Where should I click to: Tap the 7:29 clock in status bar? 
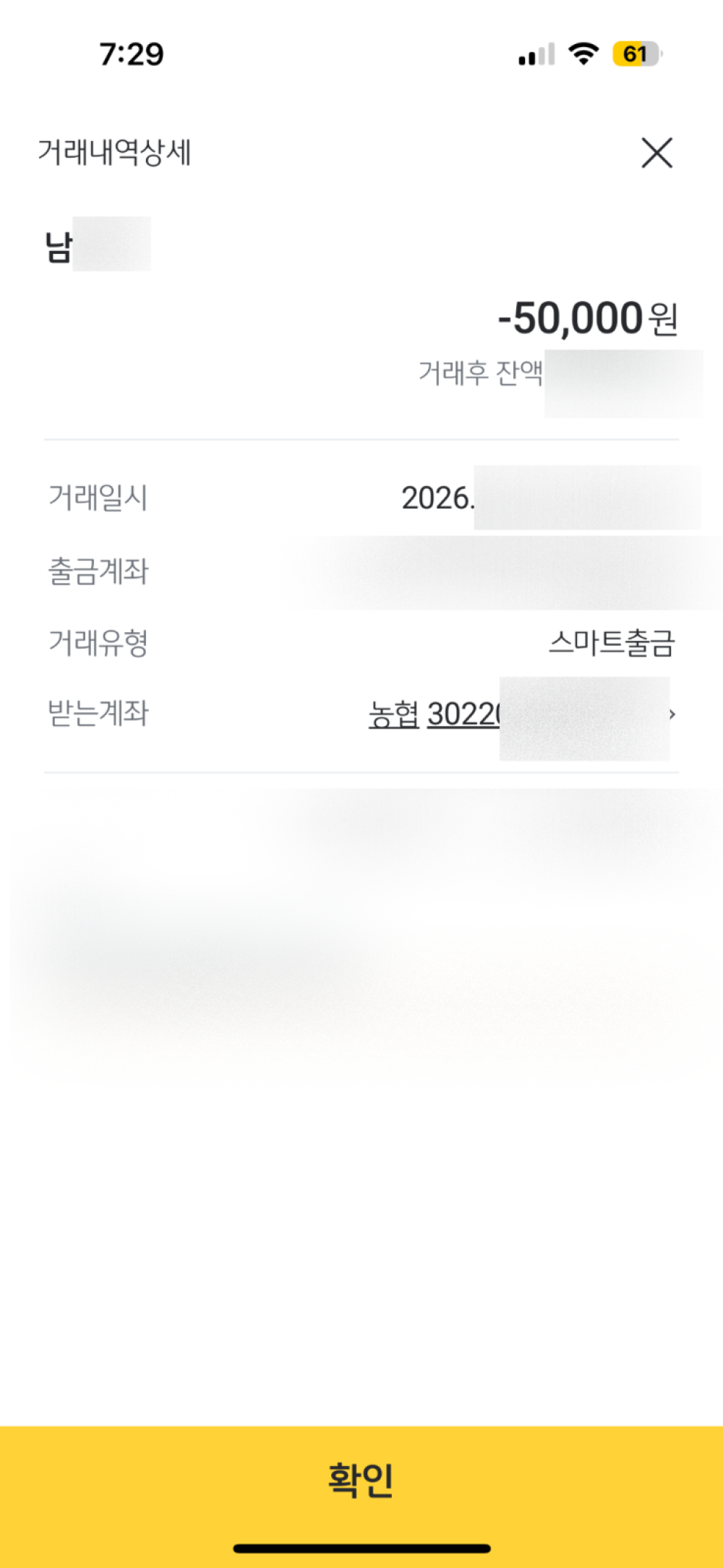tap(132, 54)
